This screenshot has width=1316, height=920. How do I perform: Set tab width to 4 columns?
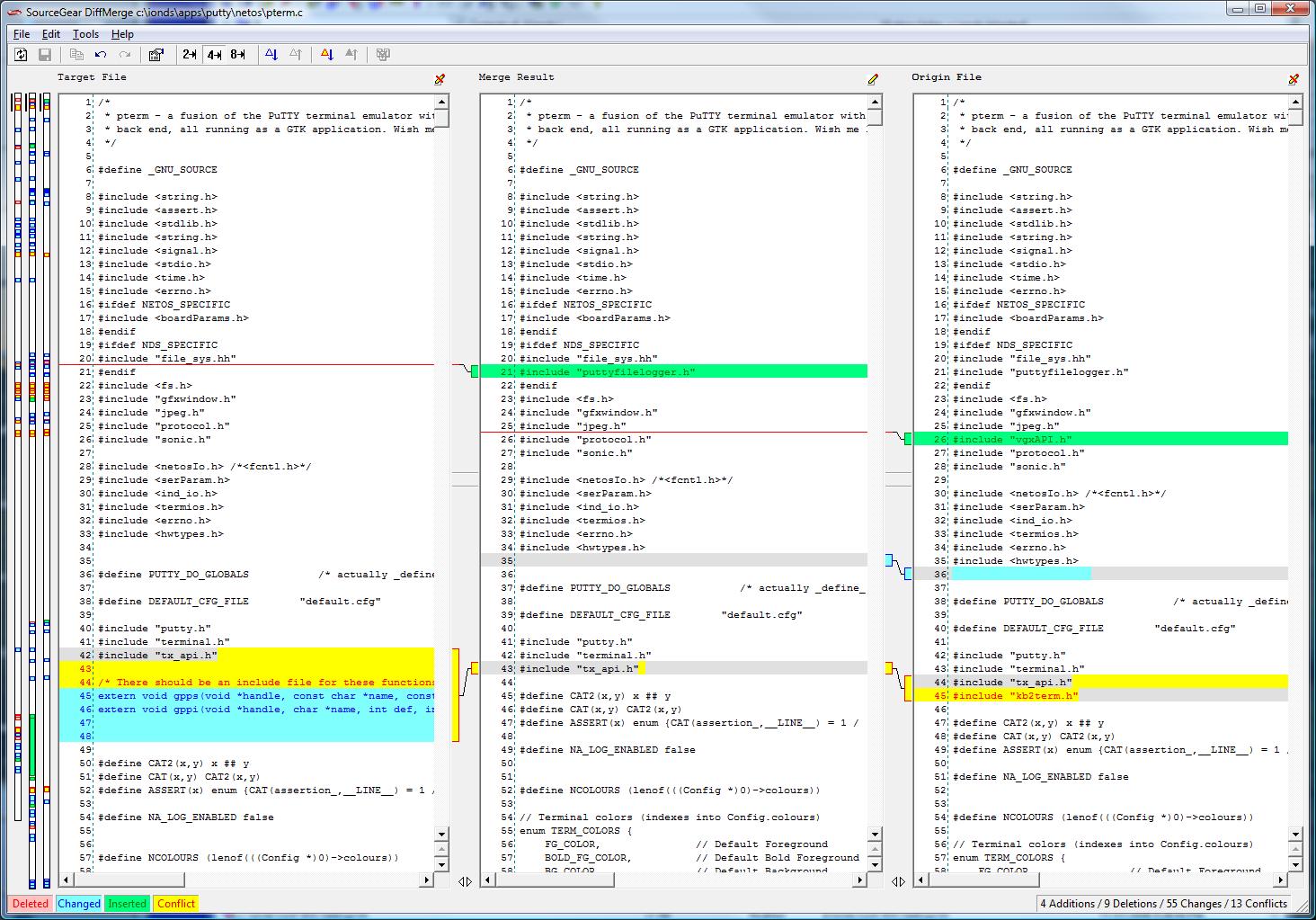[x=214, y=55]
